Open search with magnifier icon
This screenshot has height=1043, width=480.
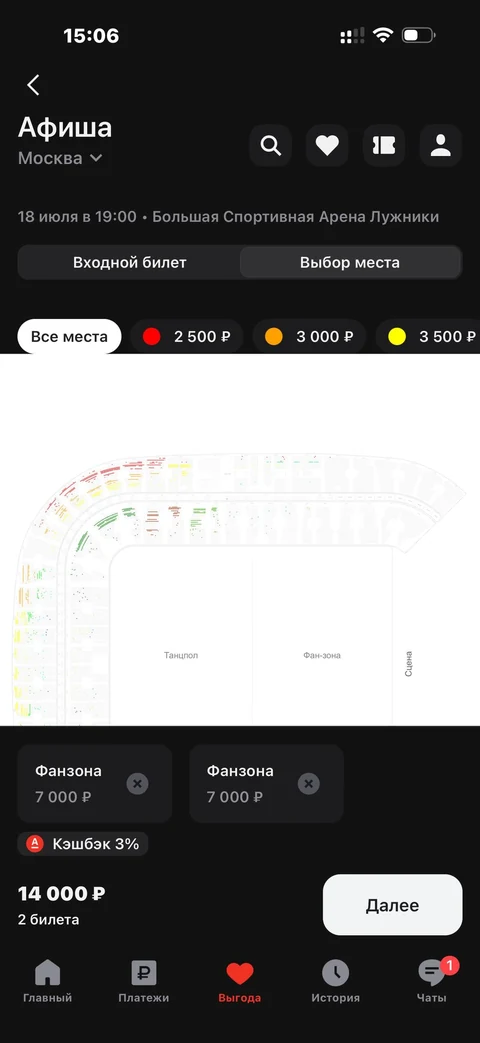271,145
